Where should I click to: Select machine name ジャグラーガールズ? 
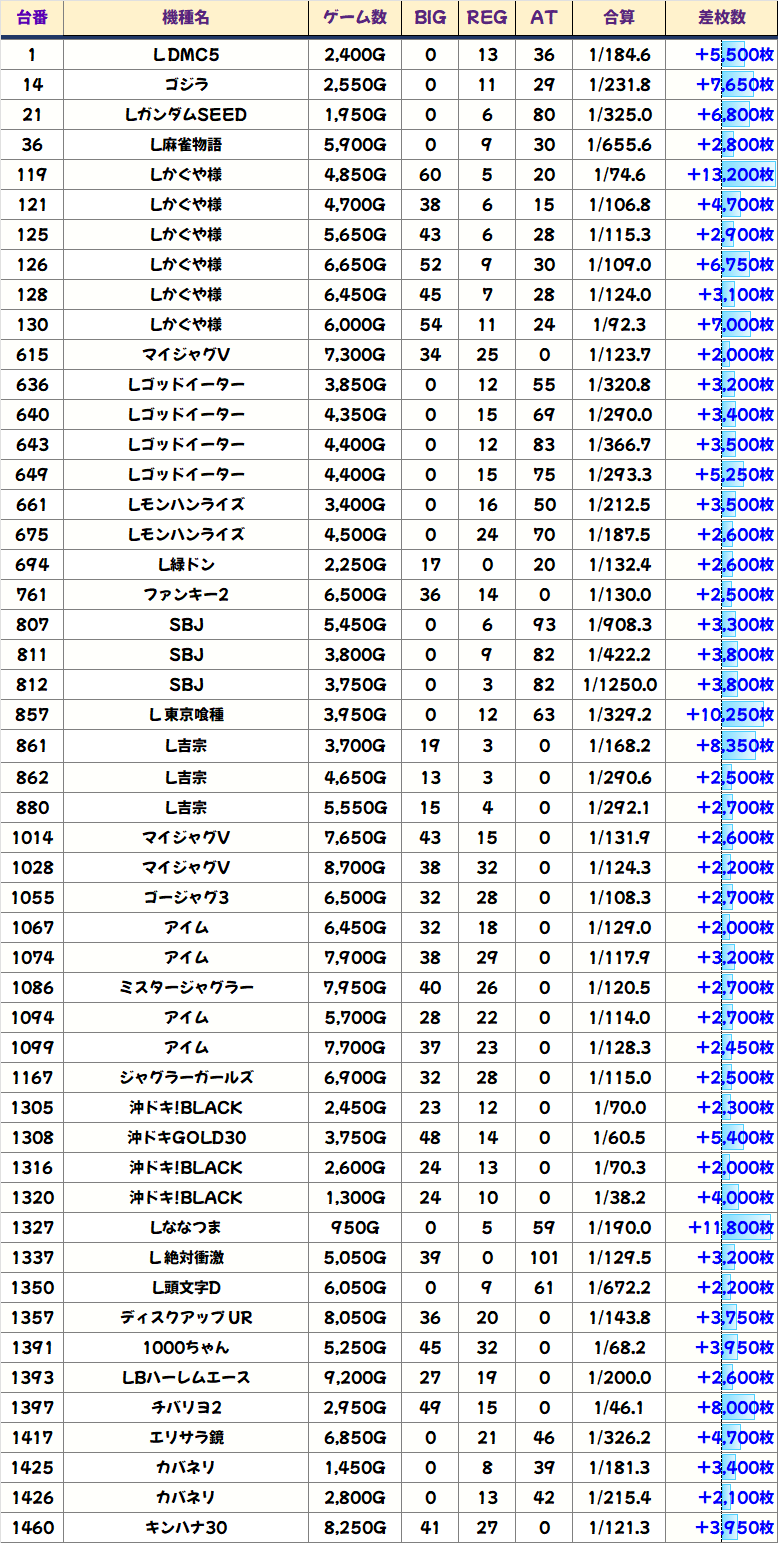(186, 1077)
